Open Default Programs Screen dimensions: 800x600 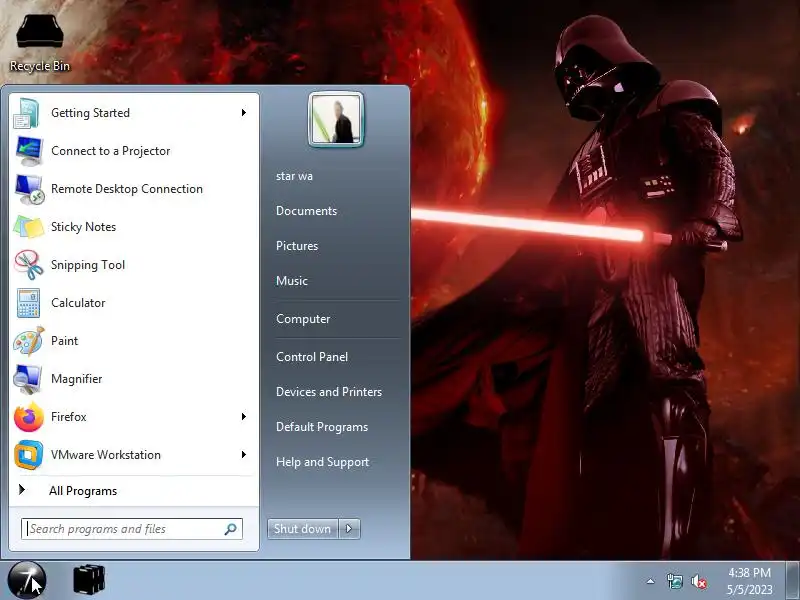(321, 427)
